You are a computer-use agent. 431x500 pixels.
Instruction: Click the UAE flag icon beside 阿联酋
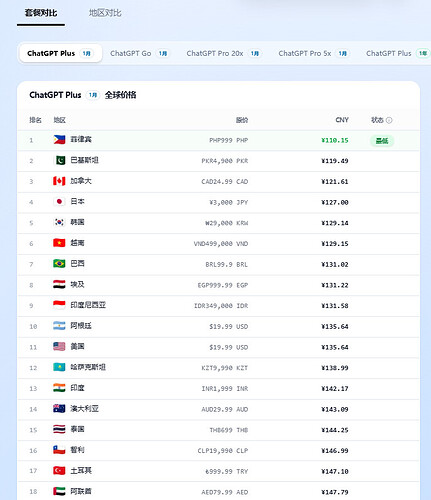(x=59, y=491)
